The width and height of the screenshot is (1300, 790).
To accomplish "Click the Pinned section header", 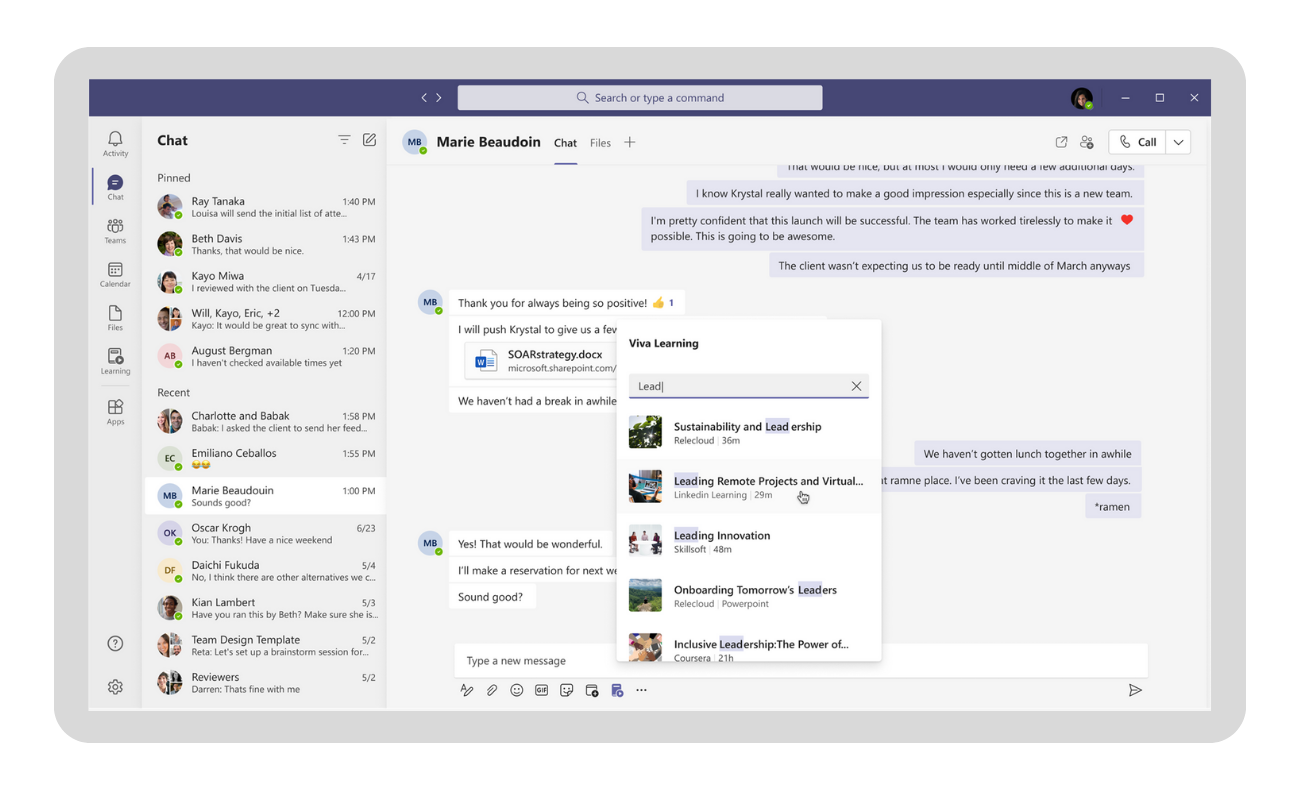I will 173,177.
